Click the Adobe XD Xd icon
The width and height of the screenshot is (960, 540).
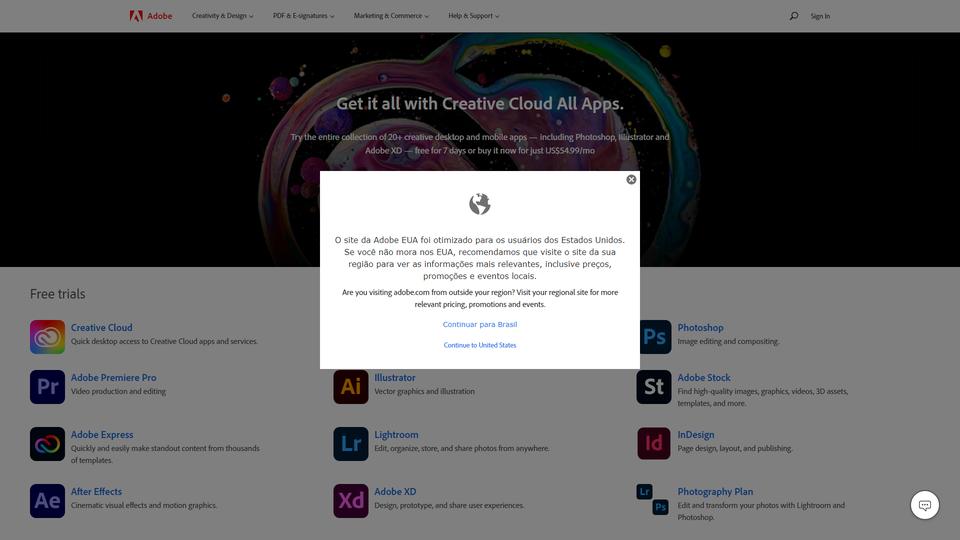[x=351, y=501]
